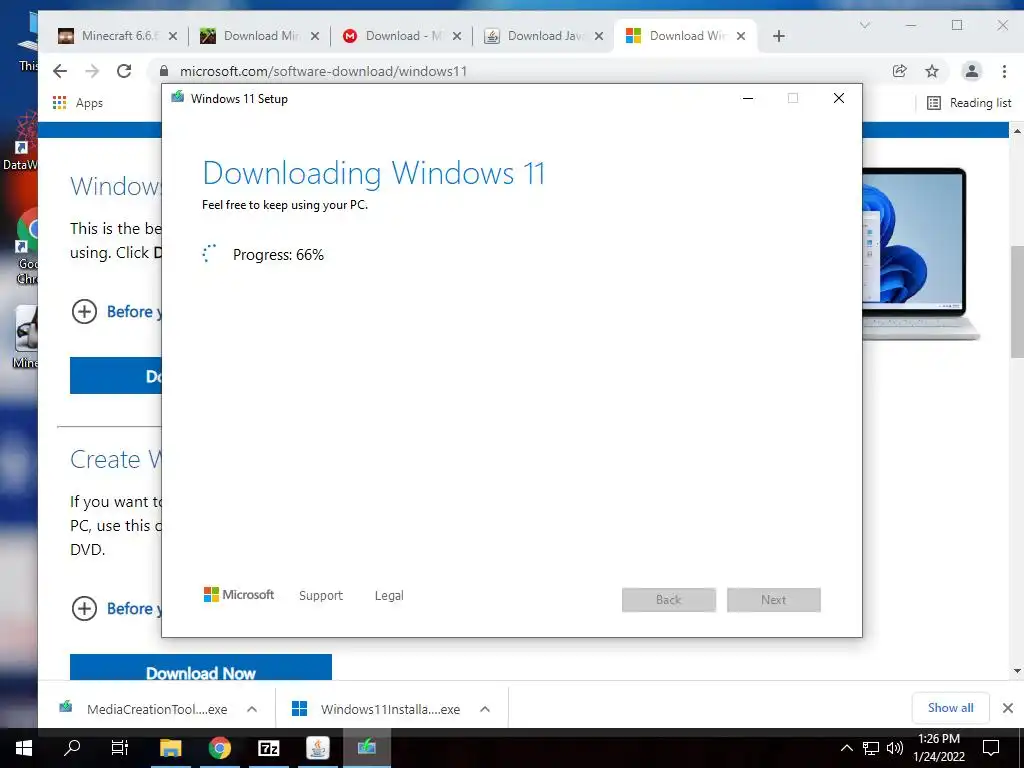Open the Download Java tab
Viewport: 1024px width, 768px height.
click(543, 36)
